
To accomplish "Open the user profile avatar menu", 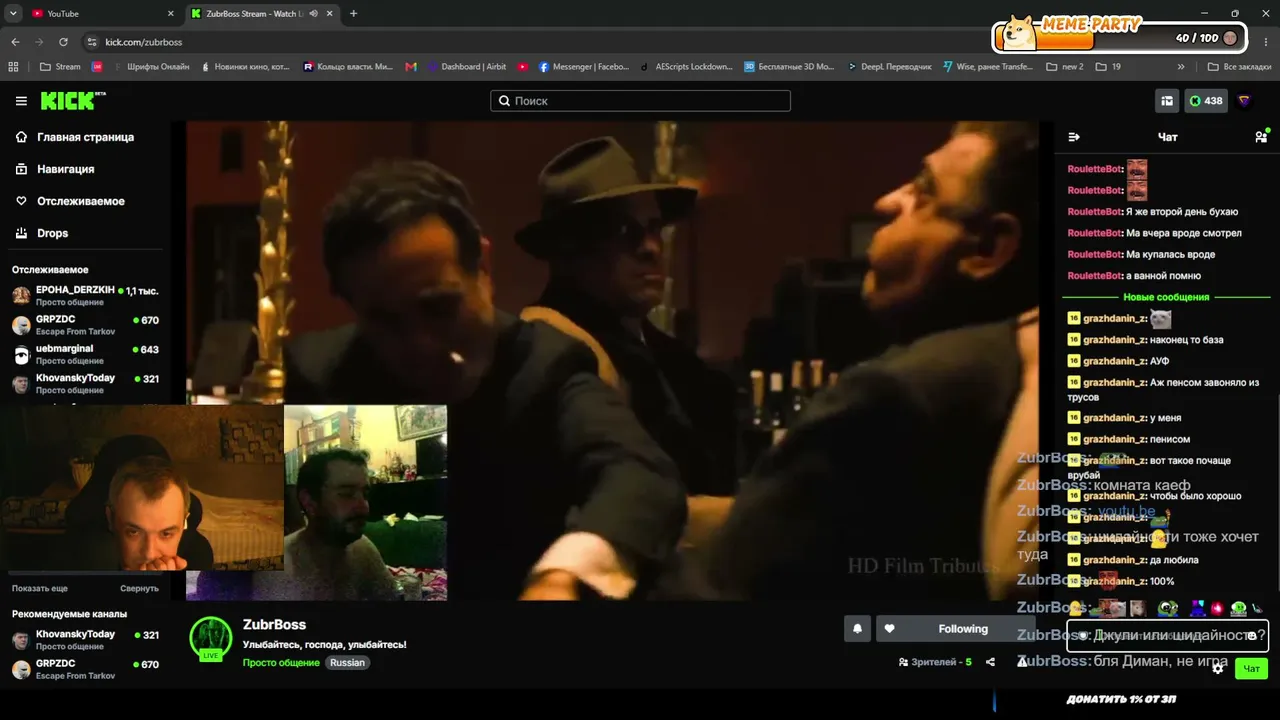I will tap(1245, 101).
